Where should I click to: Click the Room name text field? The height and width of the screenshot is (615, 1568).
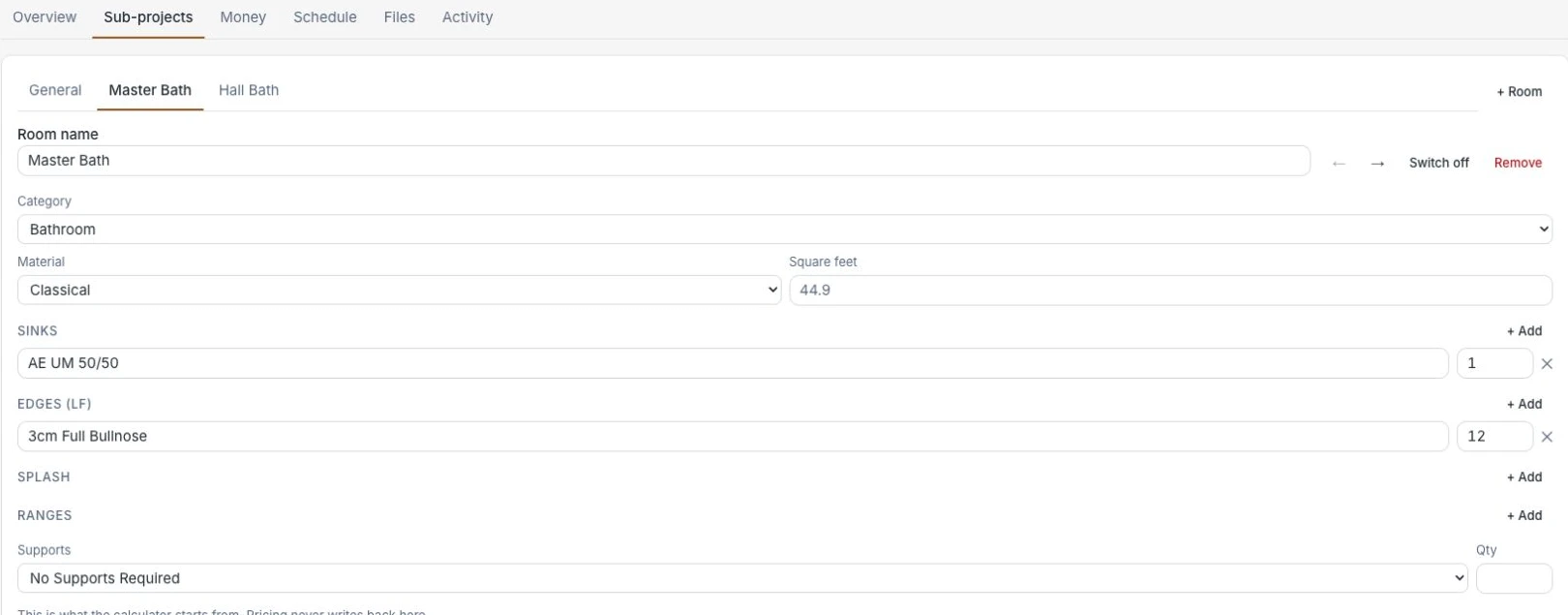click(x=664, y=161)
